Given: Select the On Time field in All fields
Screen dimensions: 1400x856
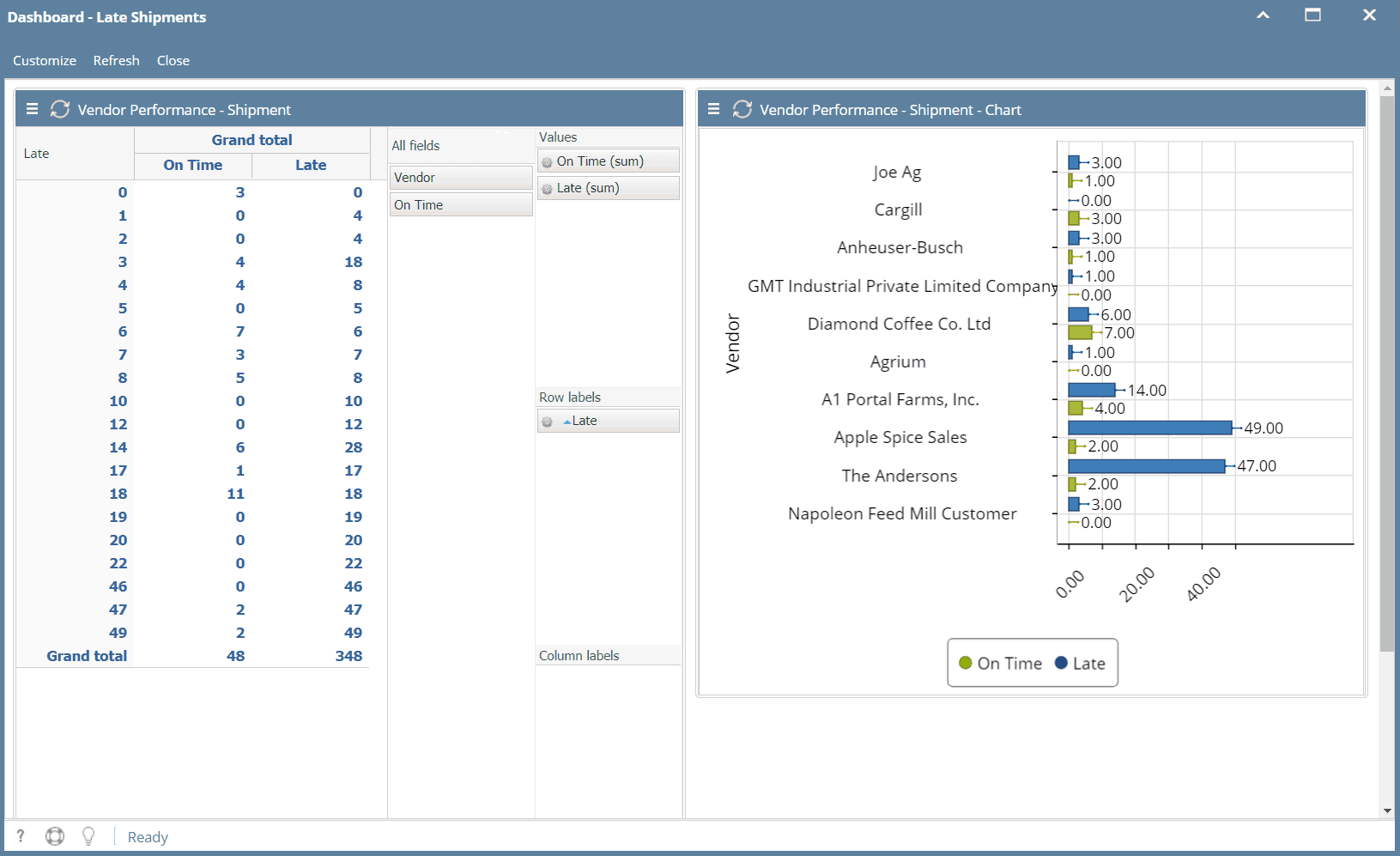Looking at the screenshot, I should (461, 205).
